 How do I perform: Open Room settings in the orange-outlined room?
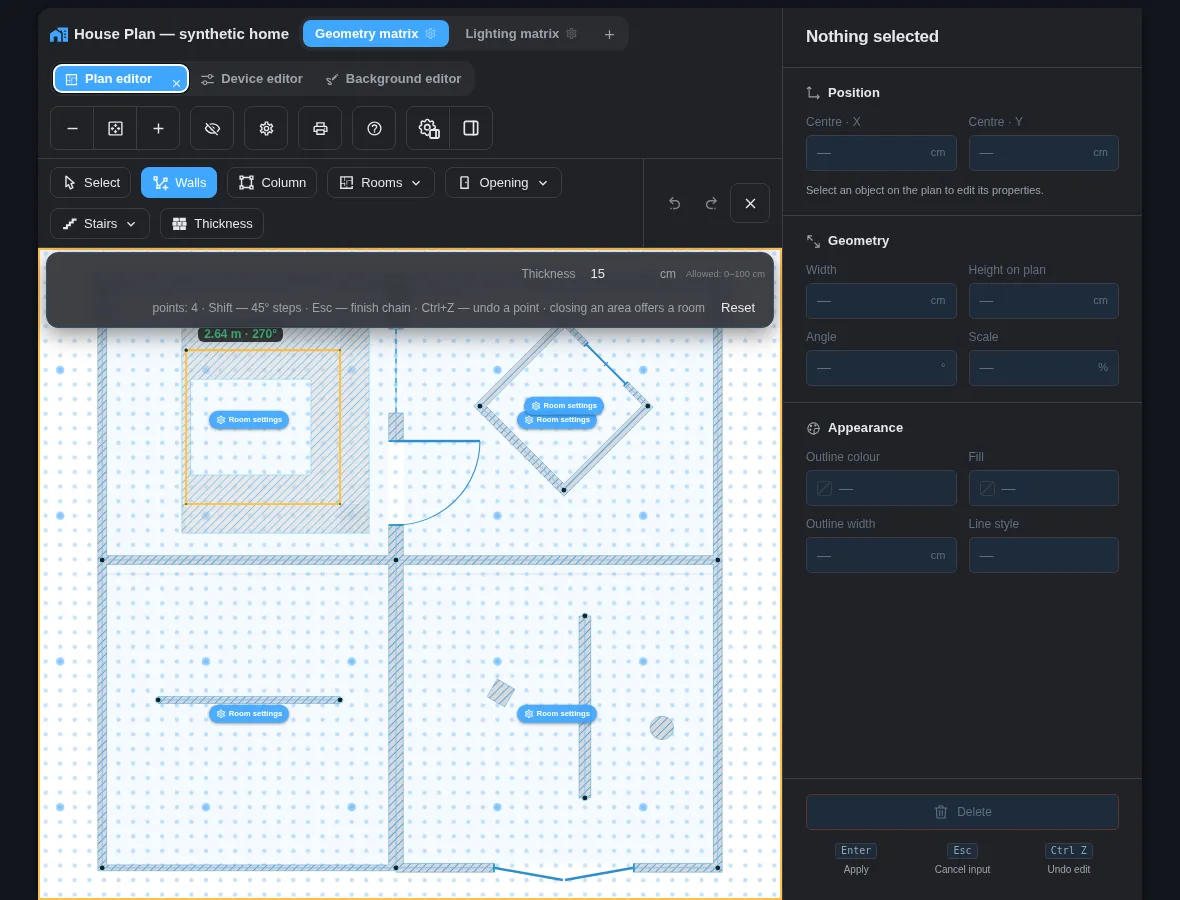(x=249, y=420)
